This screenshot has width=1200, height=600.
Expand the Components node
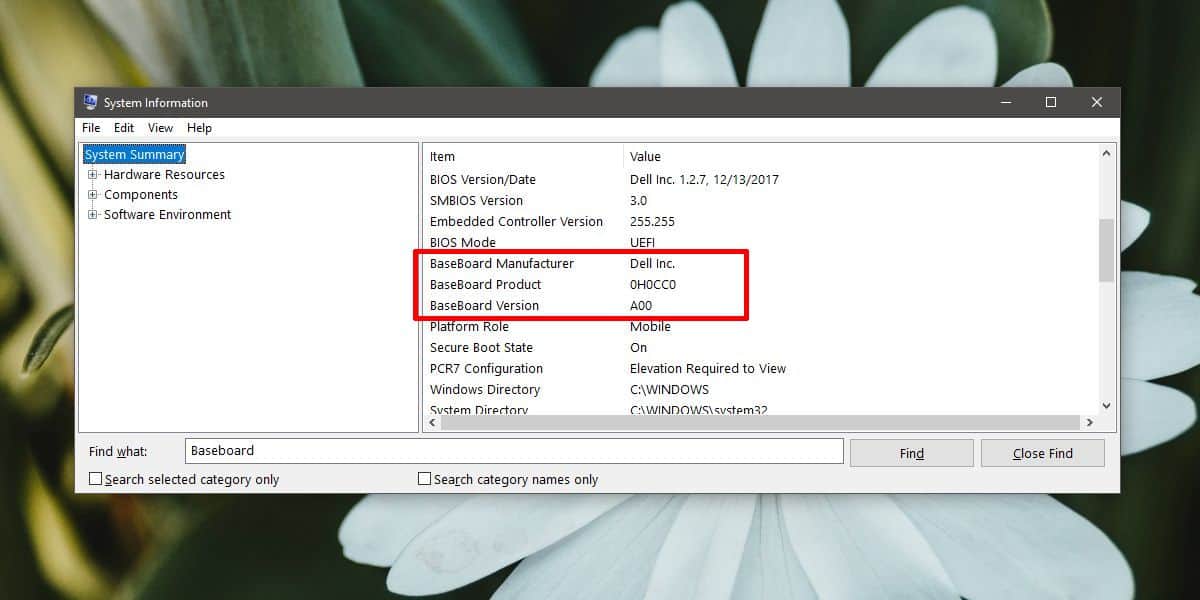pos(93,194)
